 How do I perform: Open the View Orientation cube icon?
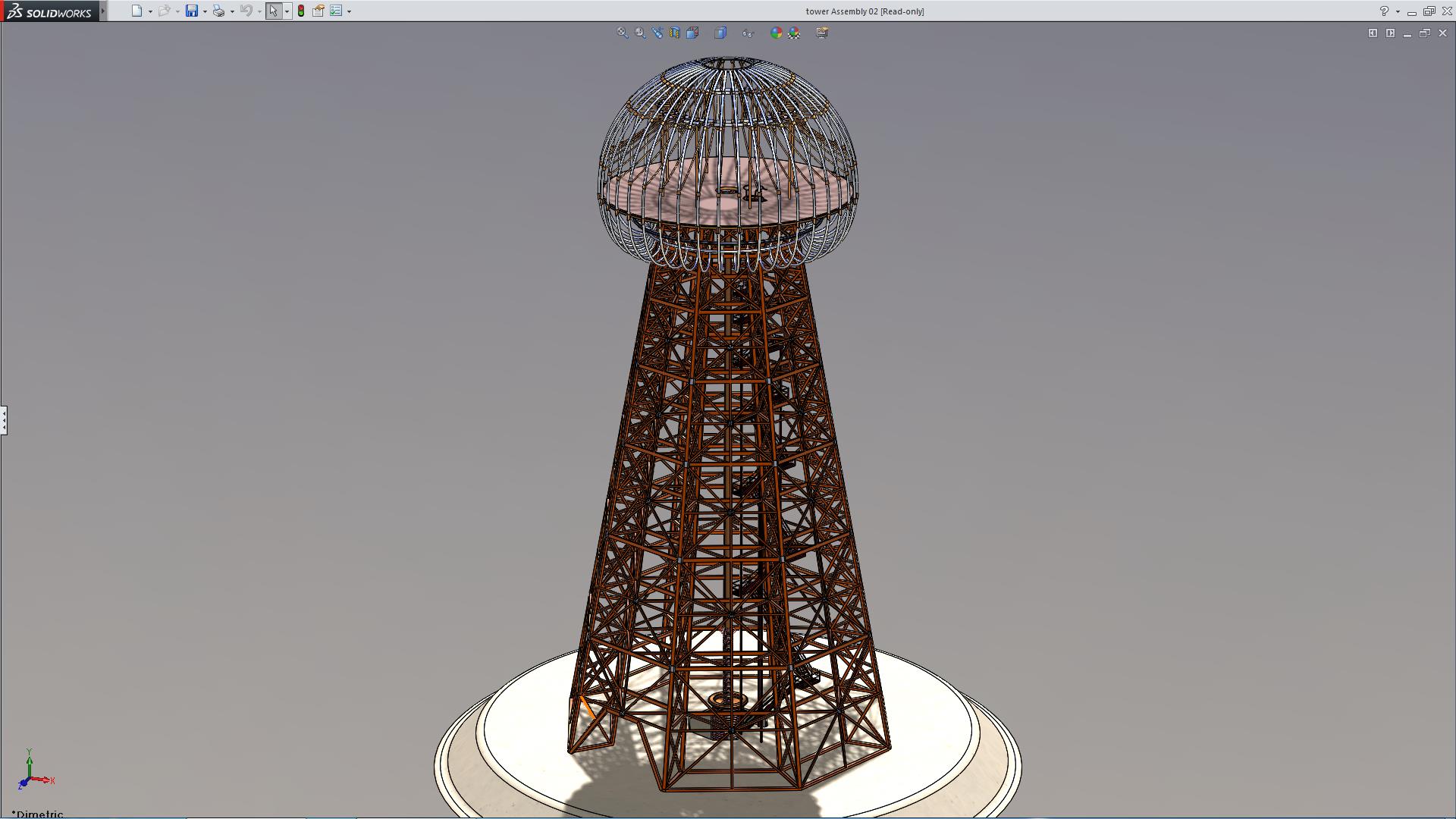coord(692,33)
